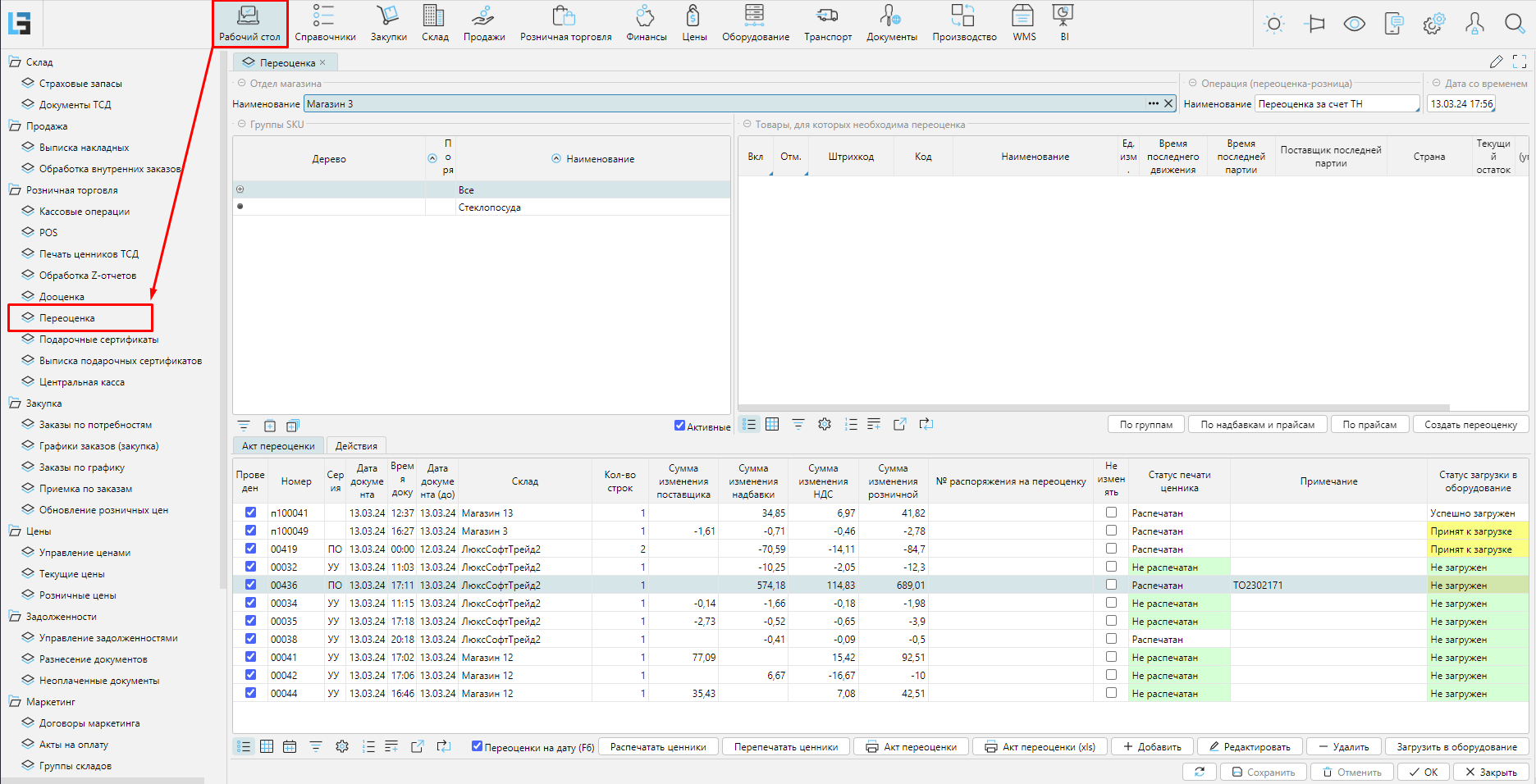Toggle Переоценки на дату (F6) checkbox
The image size is (1536, 784).
477,746
